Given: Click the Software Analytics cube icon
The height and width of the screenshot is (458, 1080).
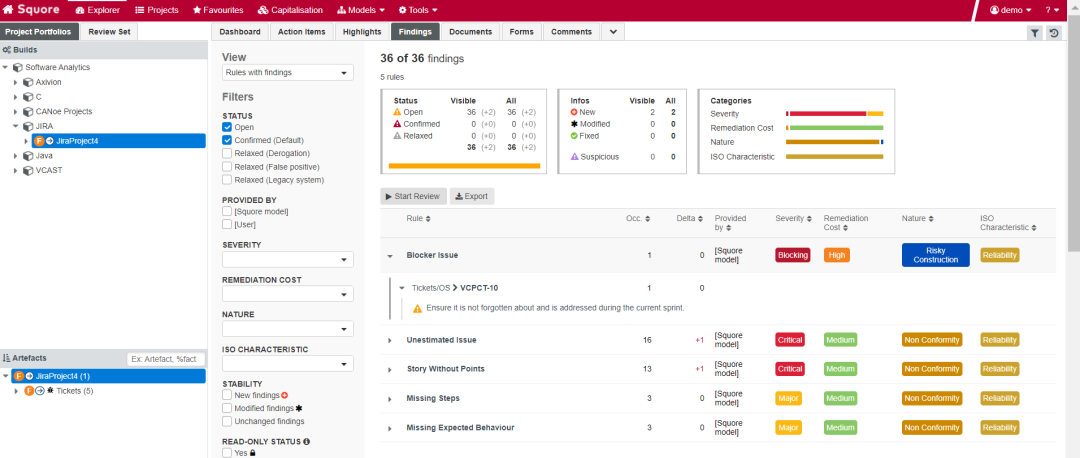Looking at the screenshot, I should pos(18,67).
